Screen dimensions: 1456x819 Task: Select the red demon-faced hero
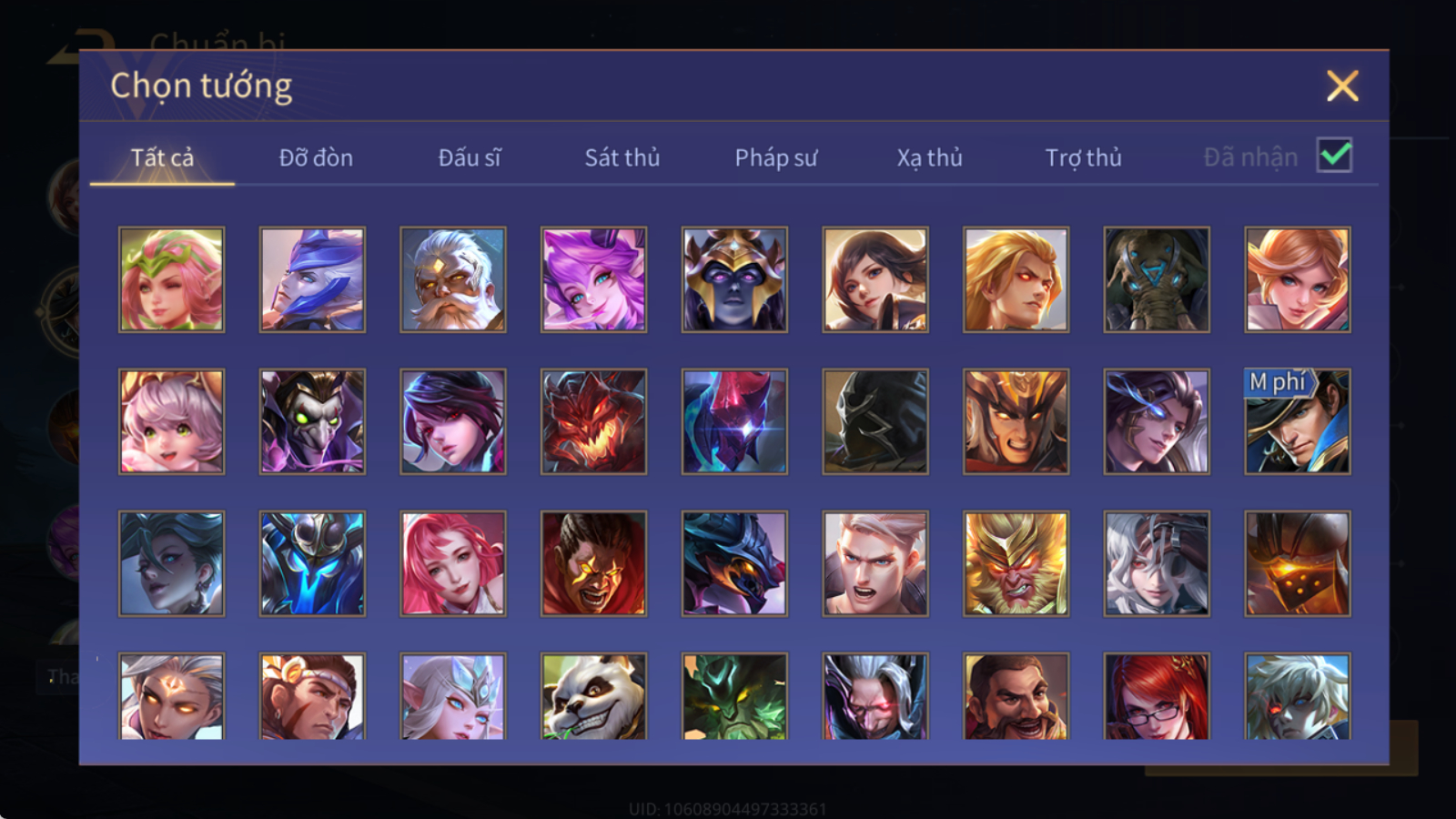tap(593, 421)
